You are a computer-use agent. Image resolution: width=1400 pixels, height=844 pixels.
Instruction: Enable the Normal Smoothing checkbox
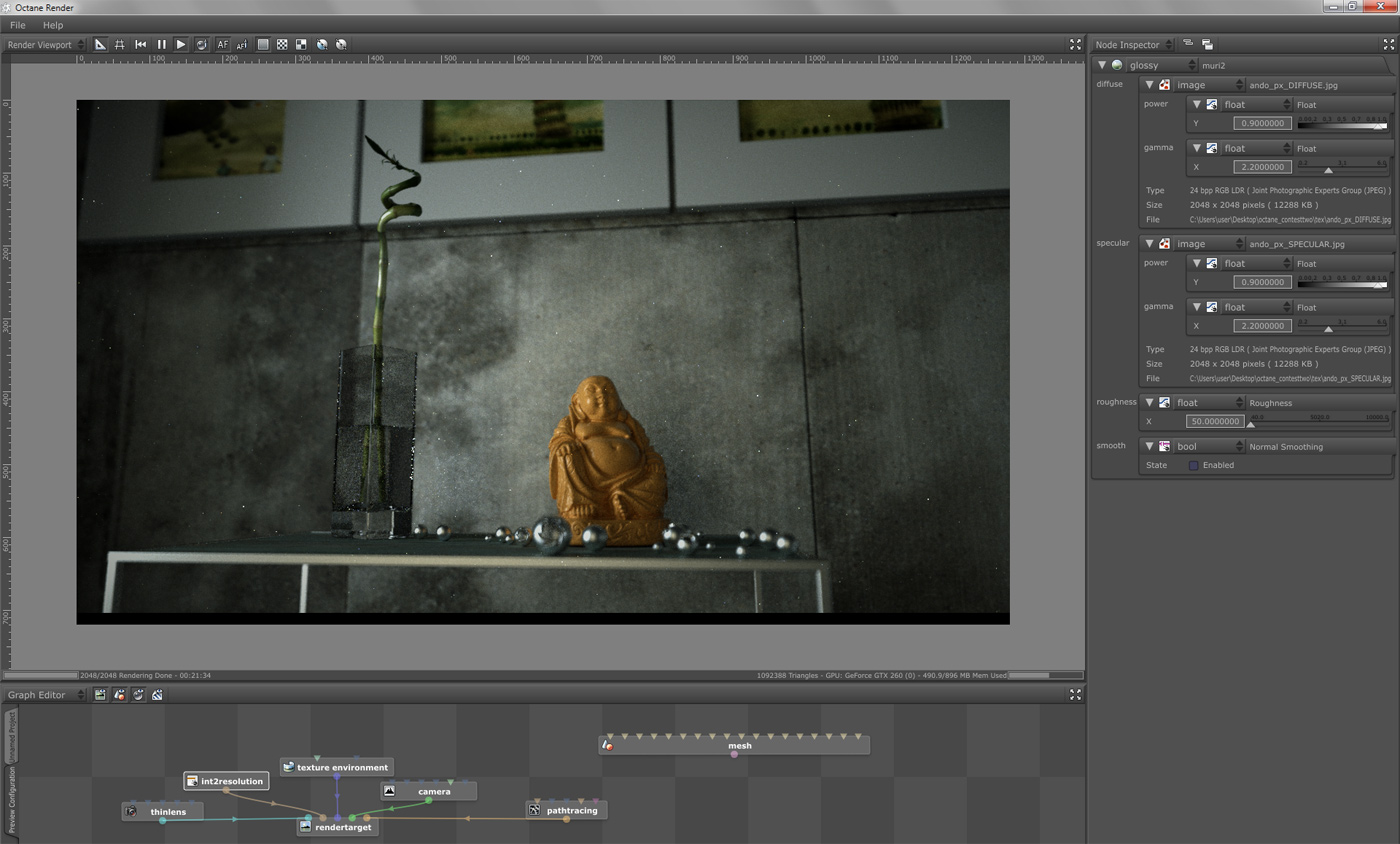1193,465
